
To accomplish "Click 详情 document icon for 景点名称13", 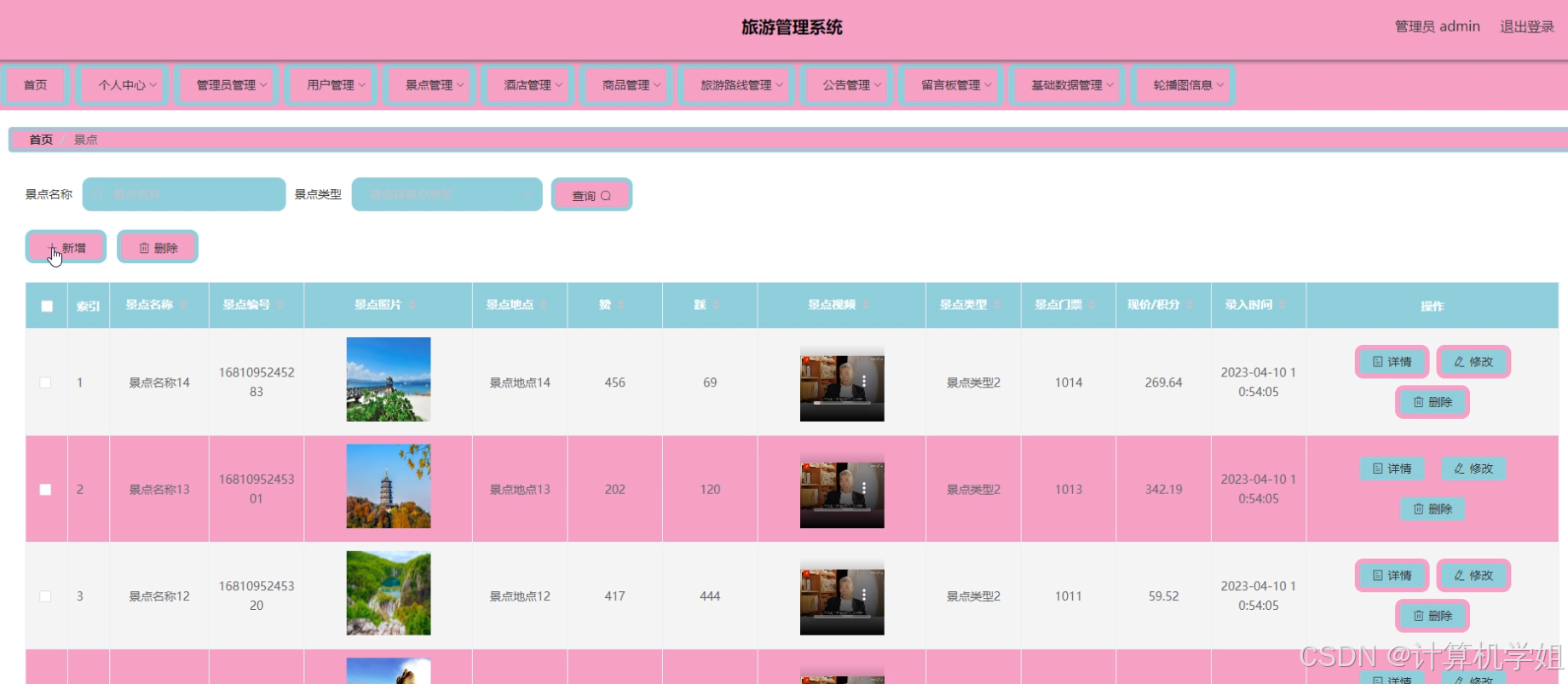I will tap(1377, 468).
